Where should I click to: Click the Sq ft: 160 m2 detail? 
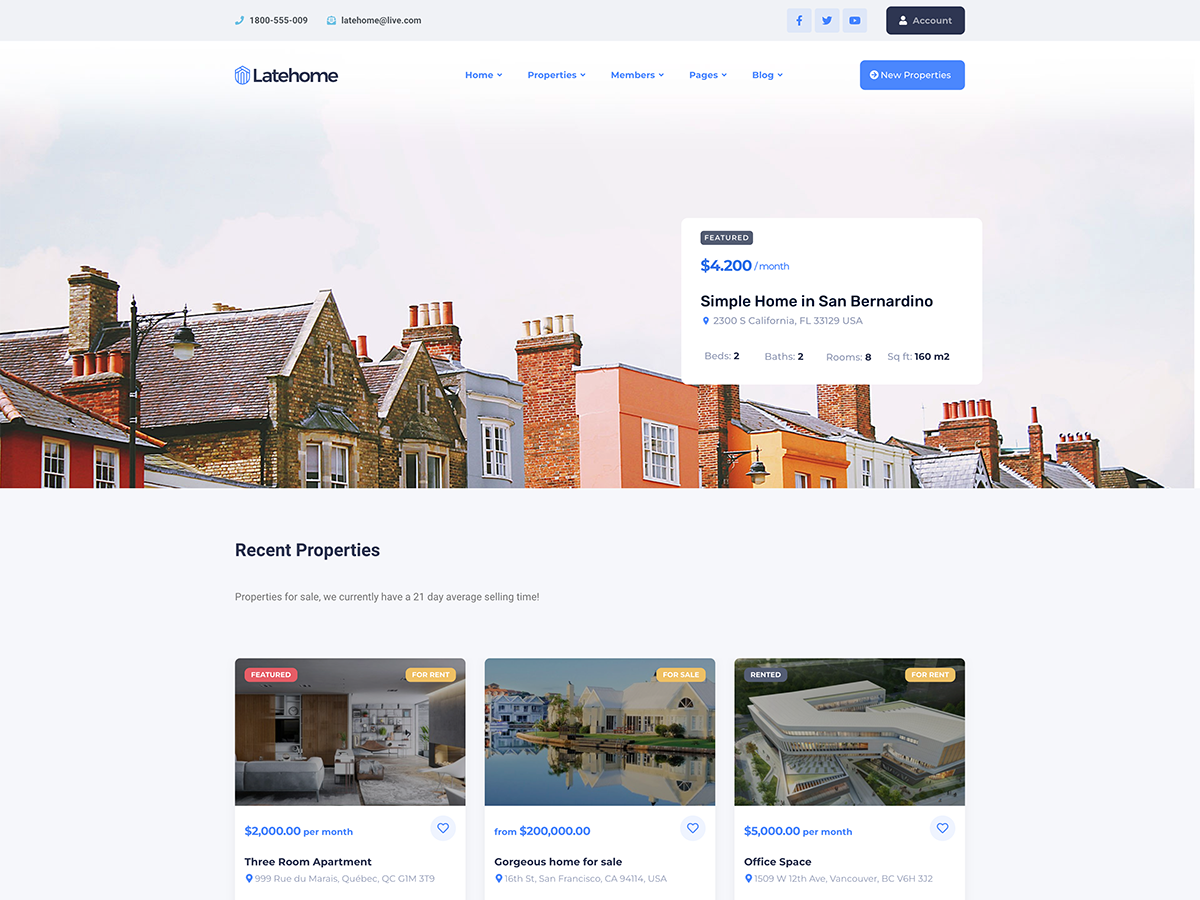(918, 356)
